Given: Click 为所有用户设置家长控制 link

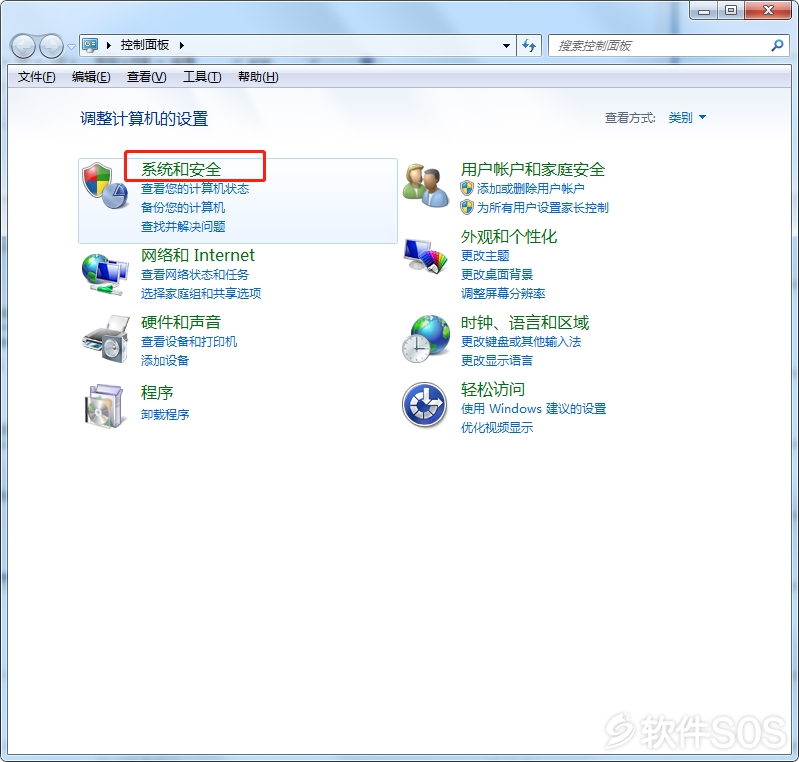Looking at the screenshot, I should click(543, 207).
